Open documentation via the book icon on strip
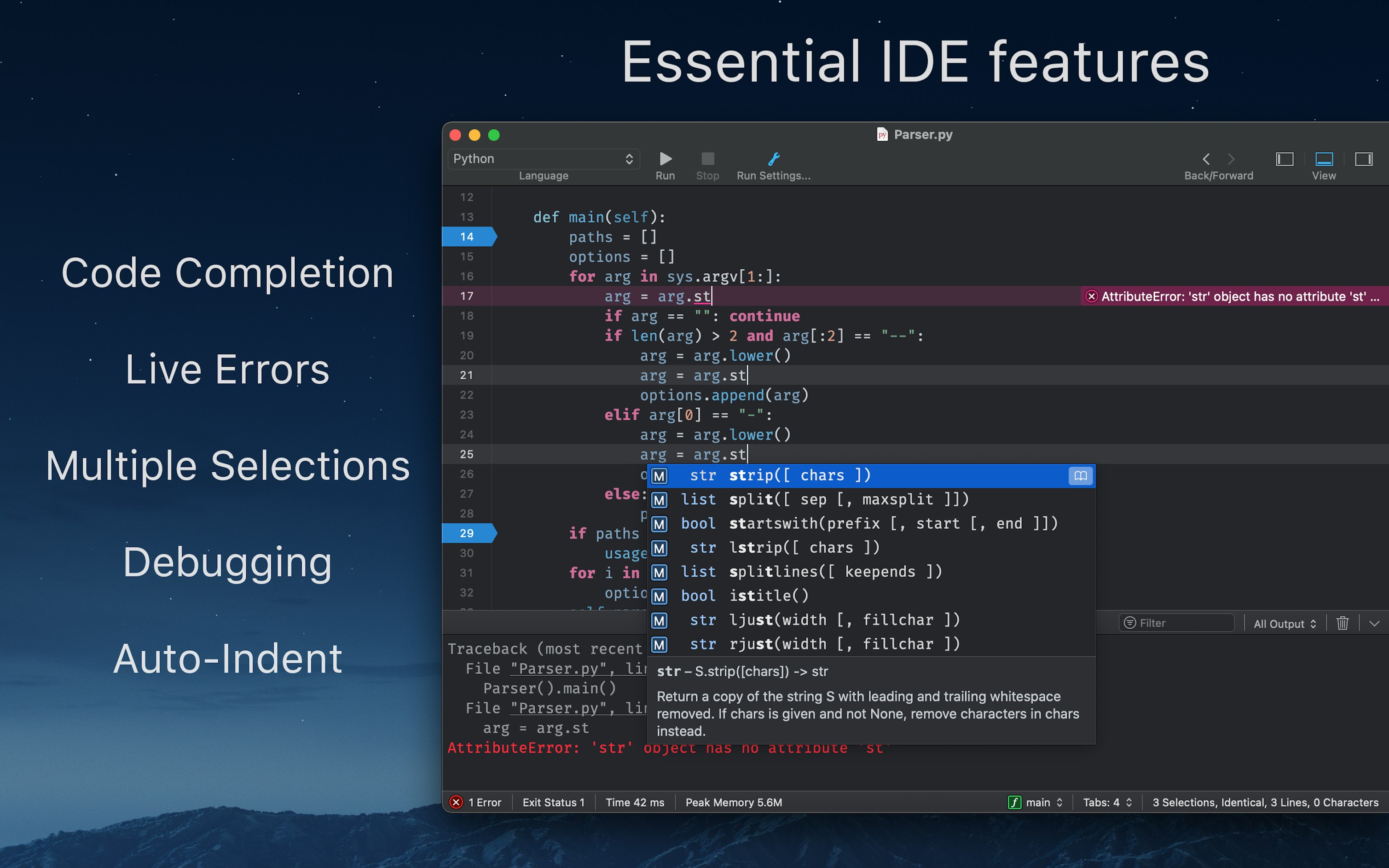The height and width of the screenshot is (868, 1389). pos(1080,475)
